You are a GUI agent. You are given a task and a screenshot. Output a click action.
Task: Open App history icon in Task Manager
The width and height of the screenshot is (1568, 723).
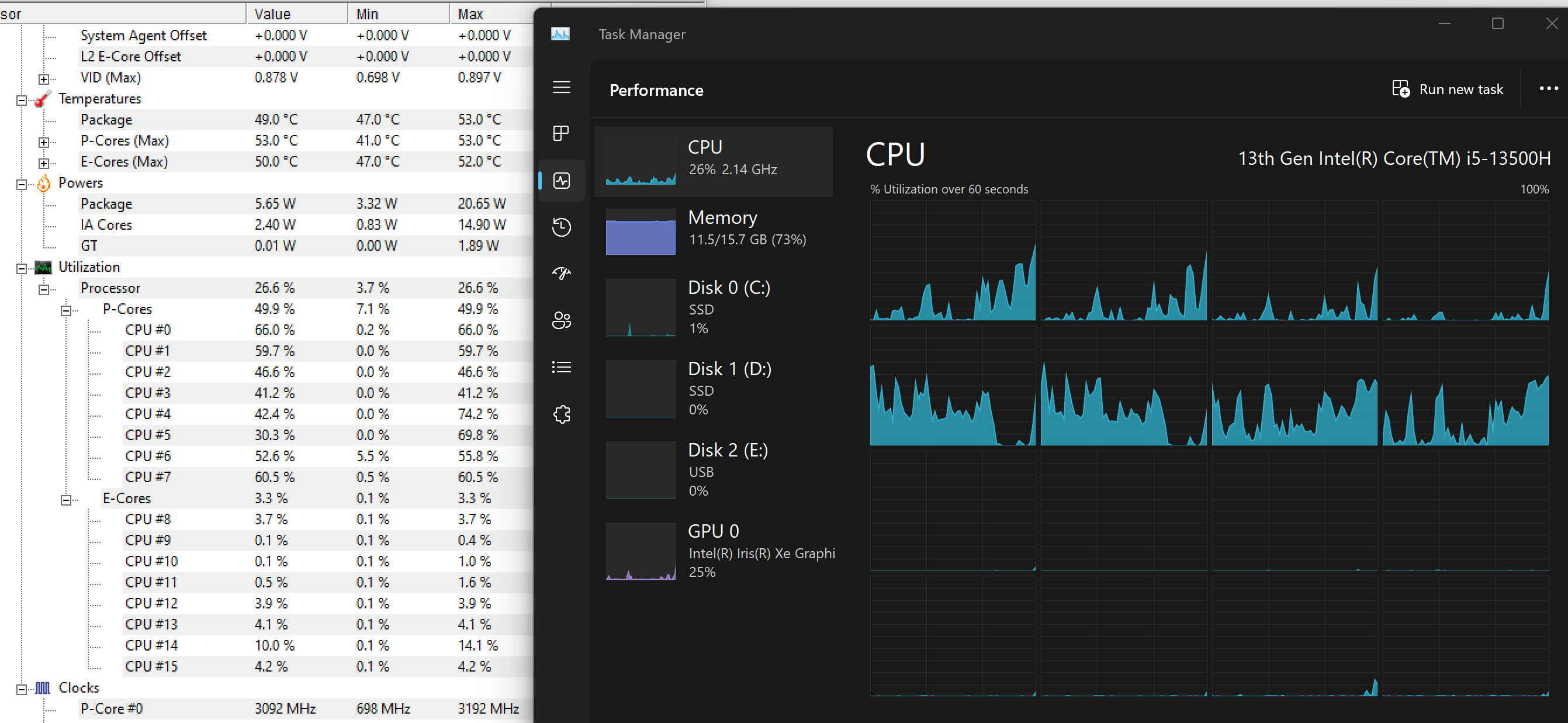561,227
